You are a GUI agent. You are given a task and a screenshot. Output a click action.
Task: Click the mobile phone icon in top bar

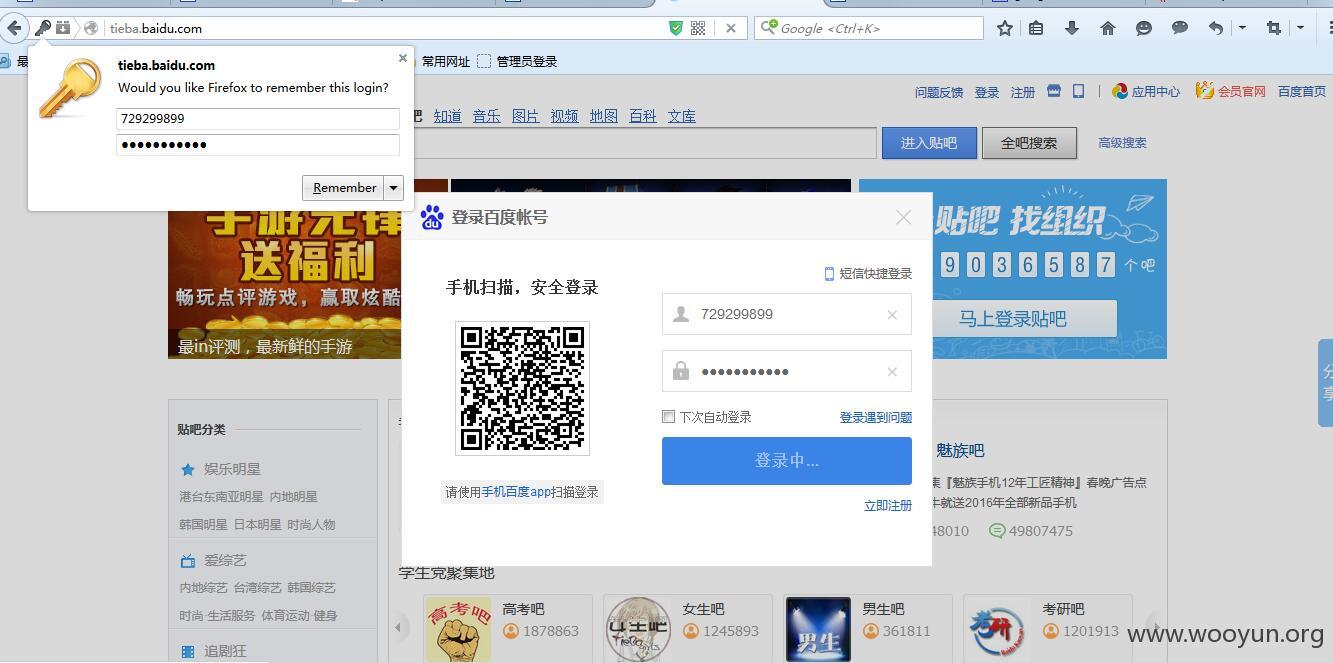(x=1079, y=91)
